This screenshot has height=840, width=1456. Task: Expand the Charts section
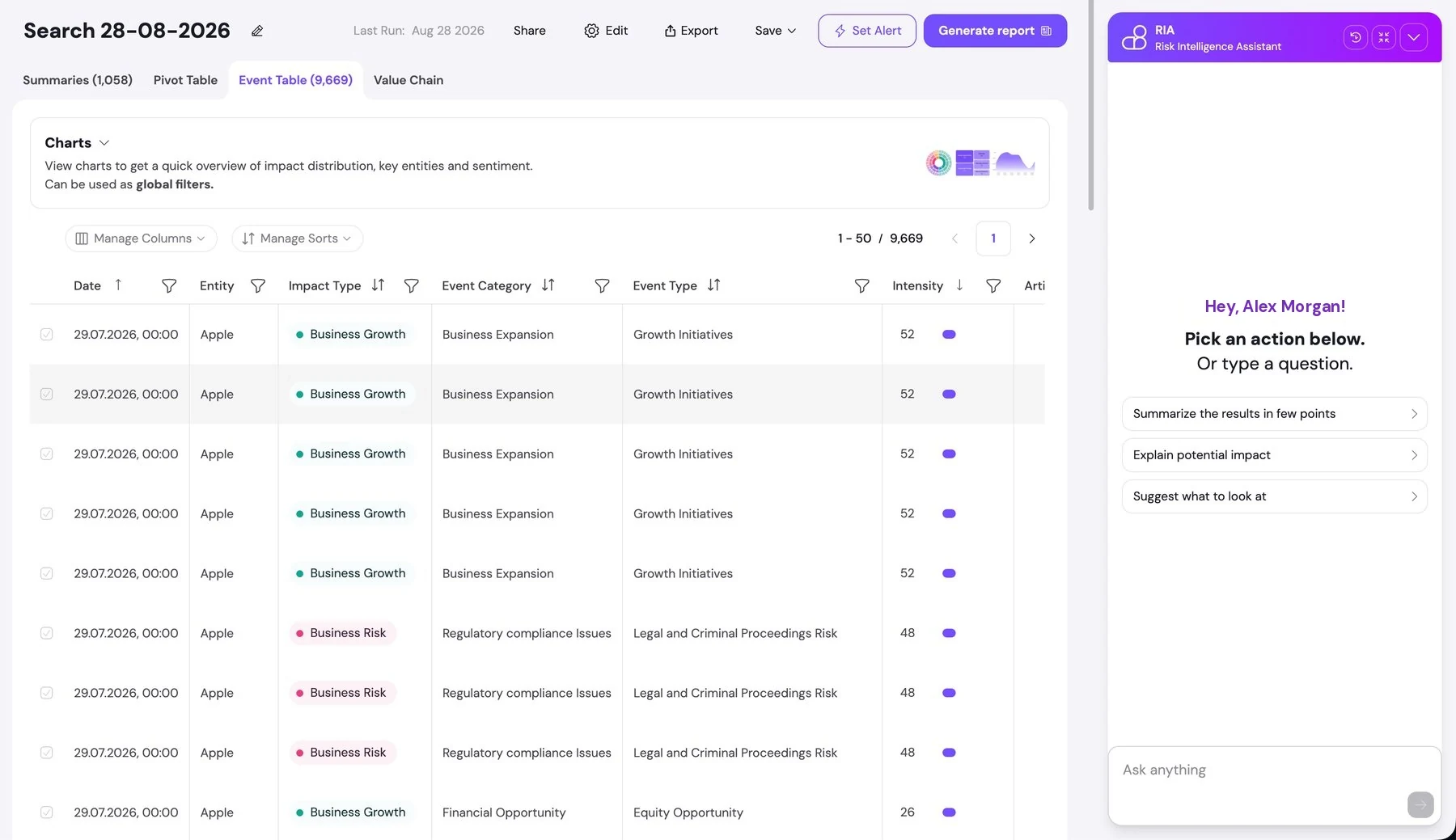coord(104,142)
